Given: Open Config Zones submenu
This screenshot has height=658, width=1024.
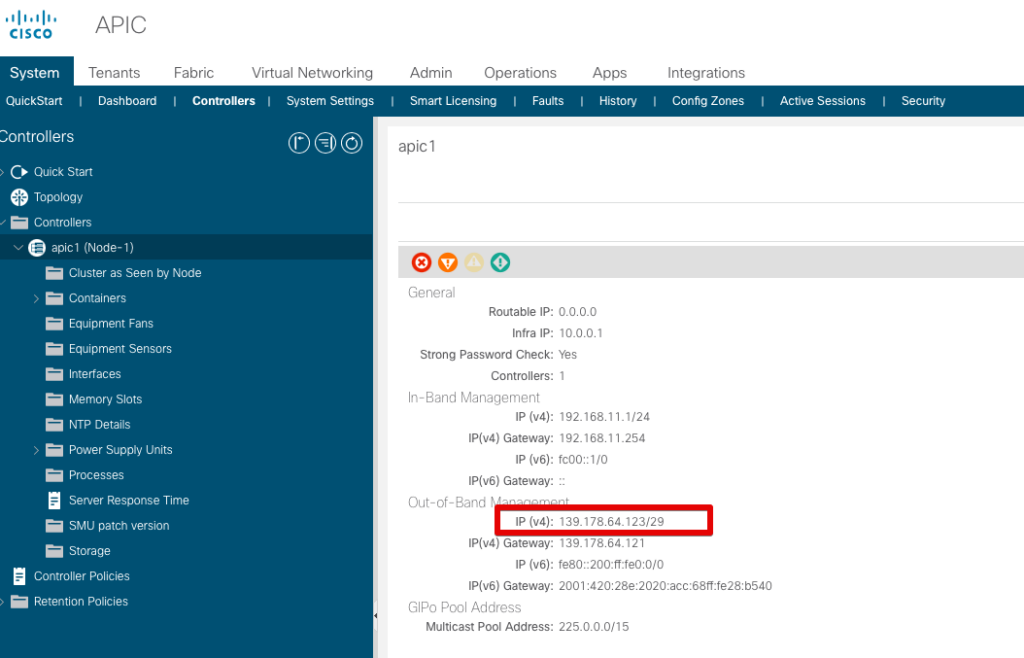Looking at the screenshot, I should pyautogui.click(x=708, y=101).
